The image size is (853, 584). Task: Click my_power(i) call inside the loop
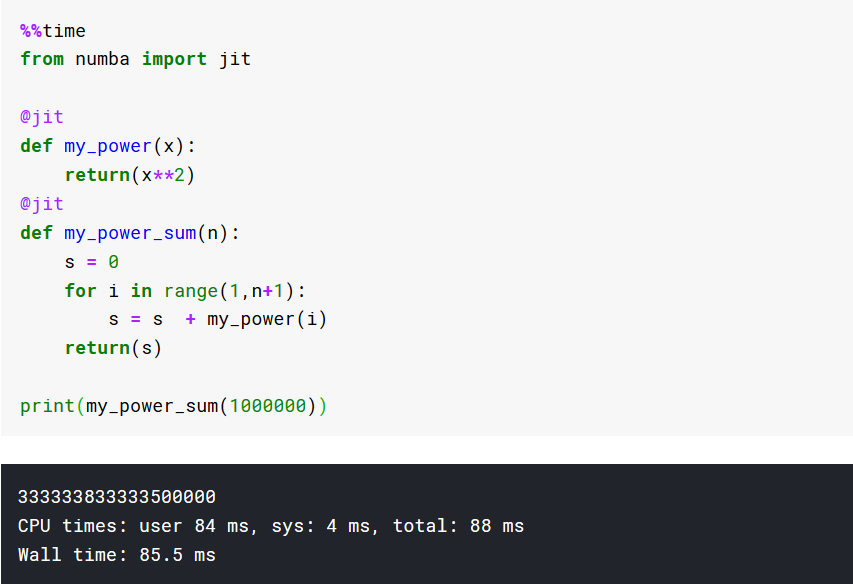coord(267,320)
